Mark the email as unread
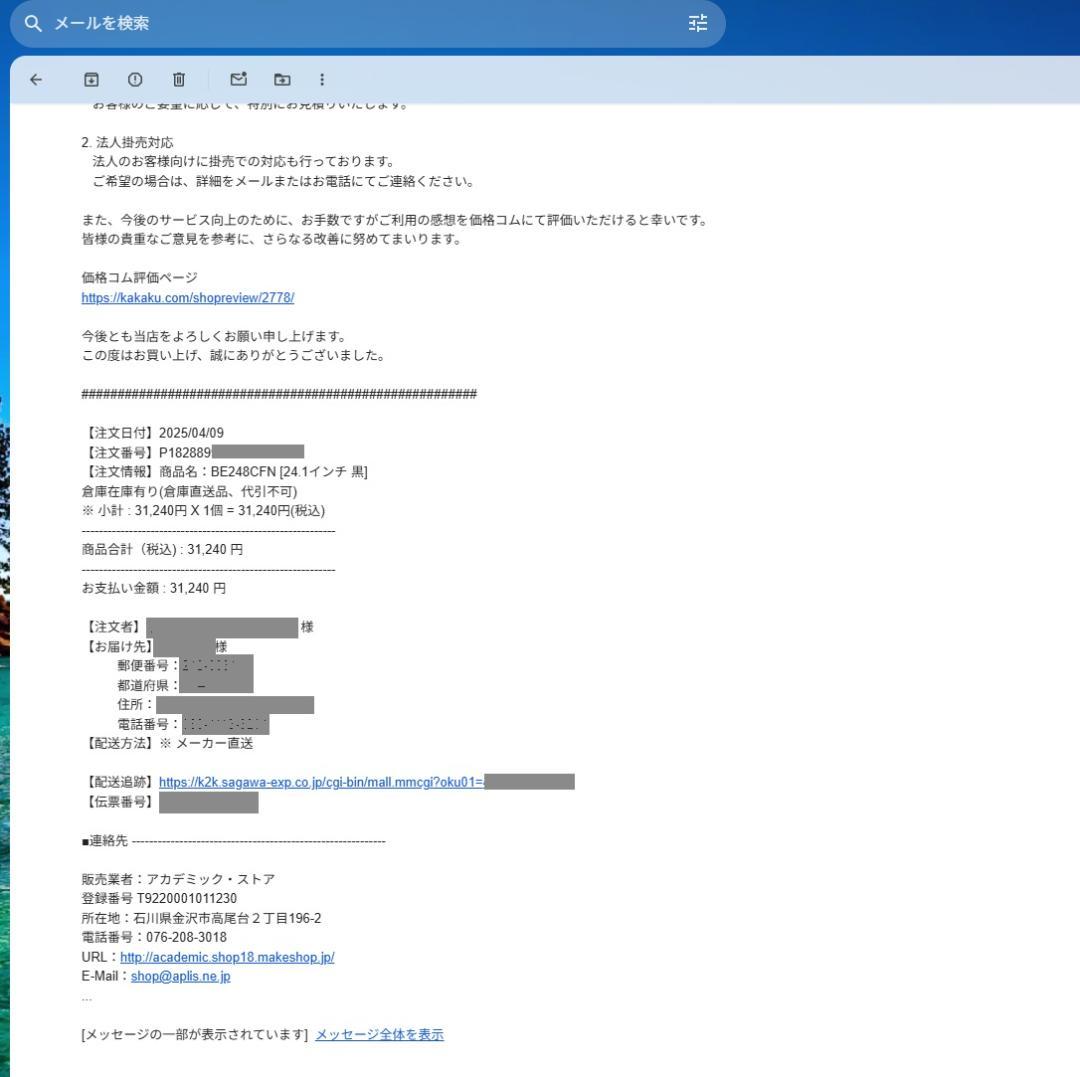 click(x=238, y=79)
